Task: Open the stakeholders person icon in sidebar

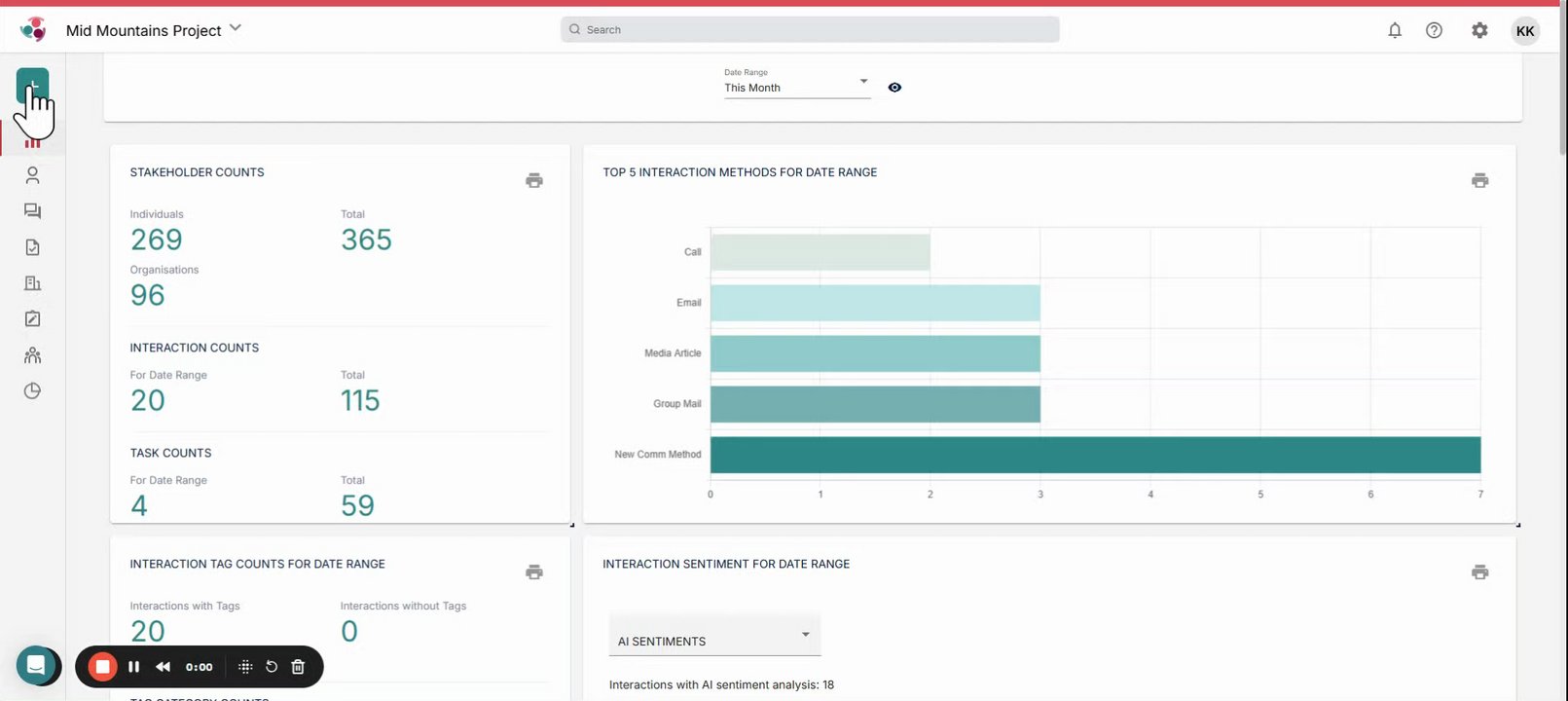Action: point(32,175)
